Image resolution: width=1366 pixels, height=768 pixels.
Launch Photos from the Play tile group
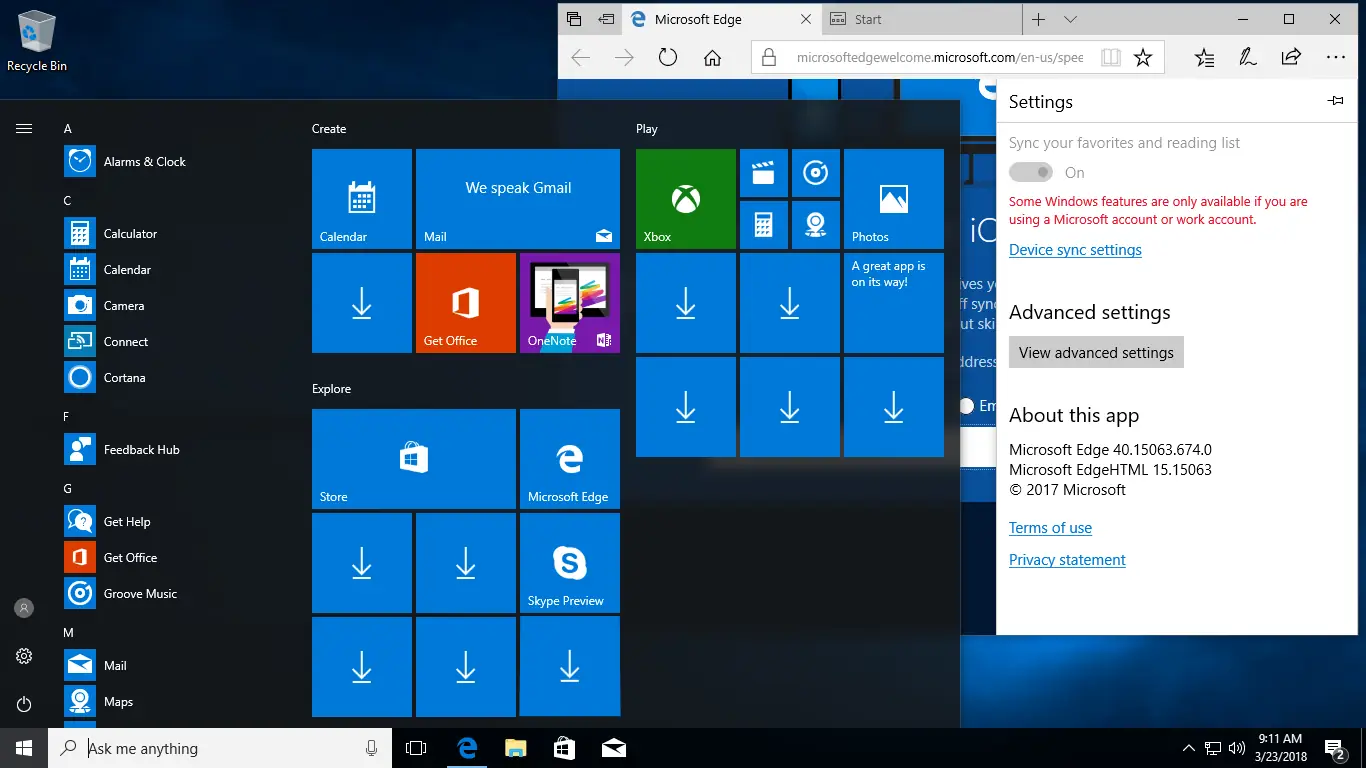(893, 198)
